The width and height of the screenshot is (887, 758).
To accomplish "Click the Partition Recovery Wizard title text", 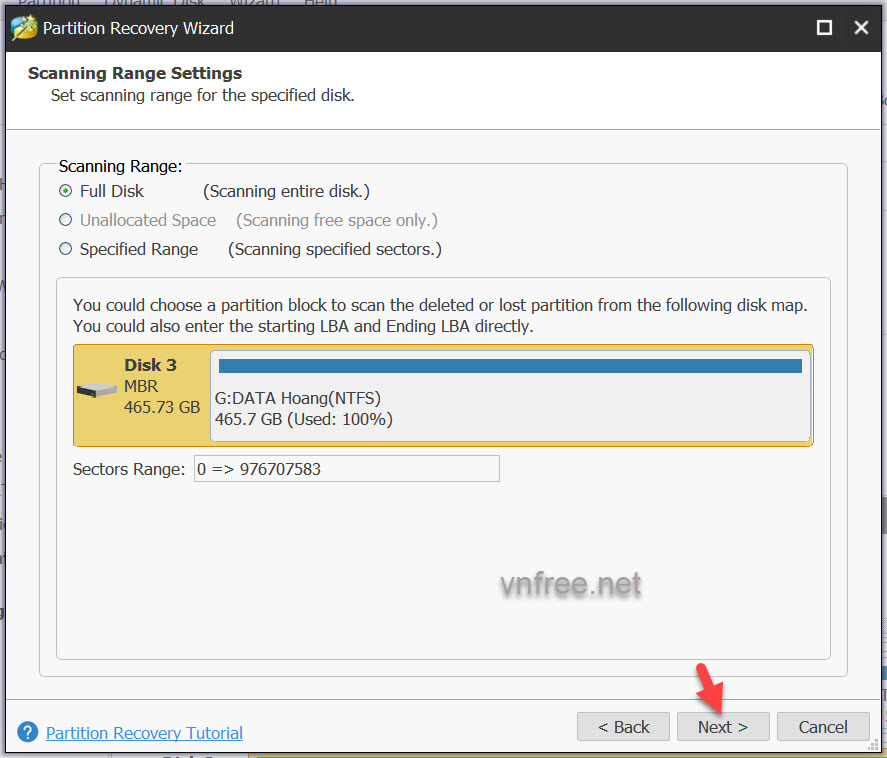I will tap(138, 28).
